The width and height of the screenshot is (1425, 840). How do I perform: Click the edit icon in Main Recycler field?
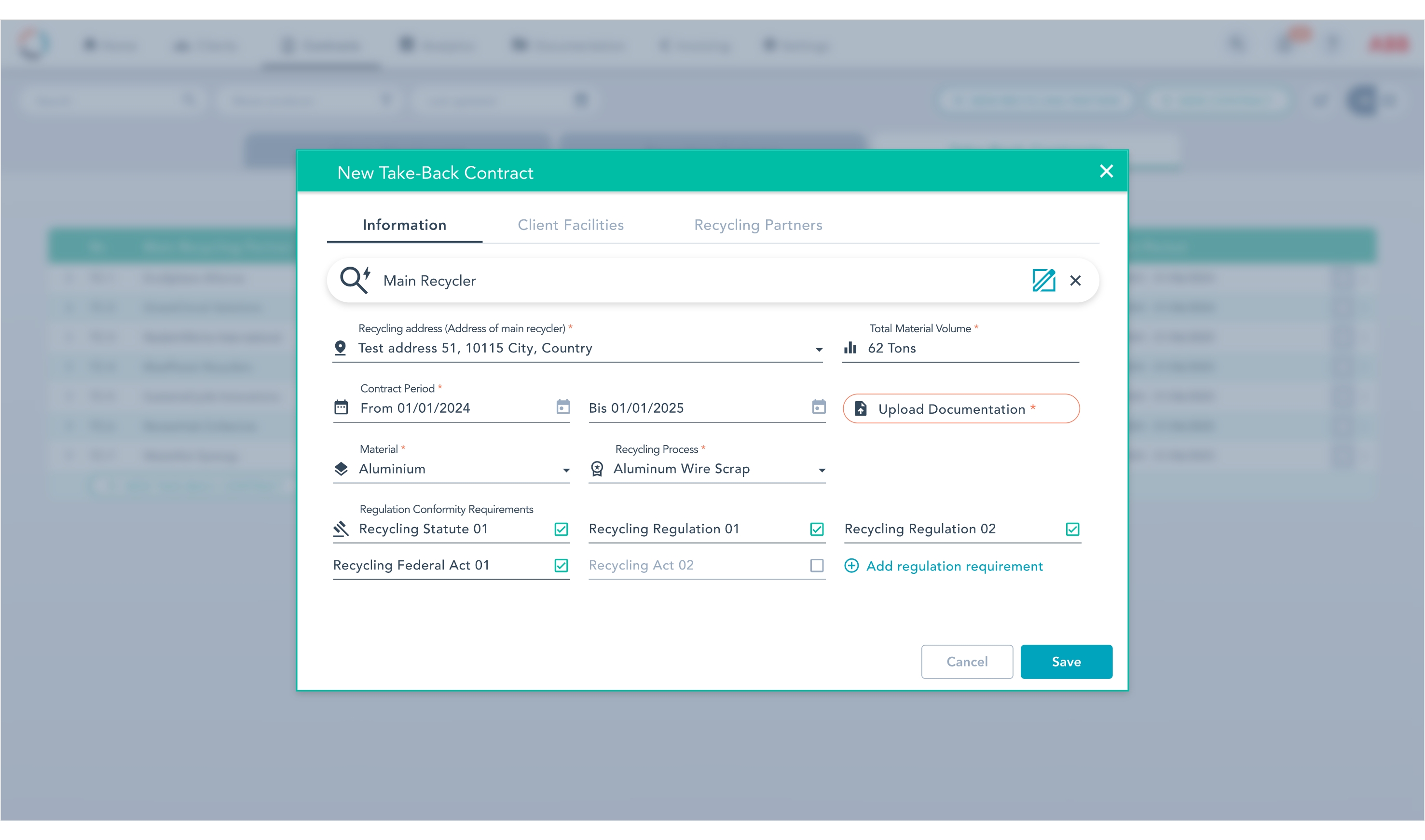tap(1043, 280)
